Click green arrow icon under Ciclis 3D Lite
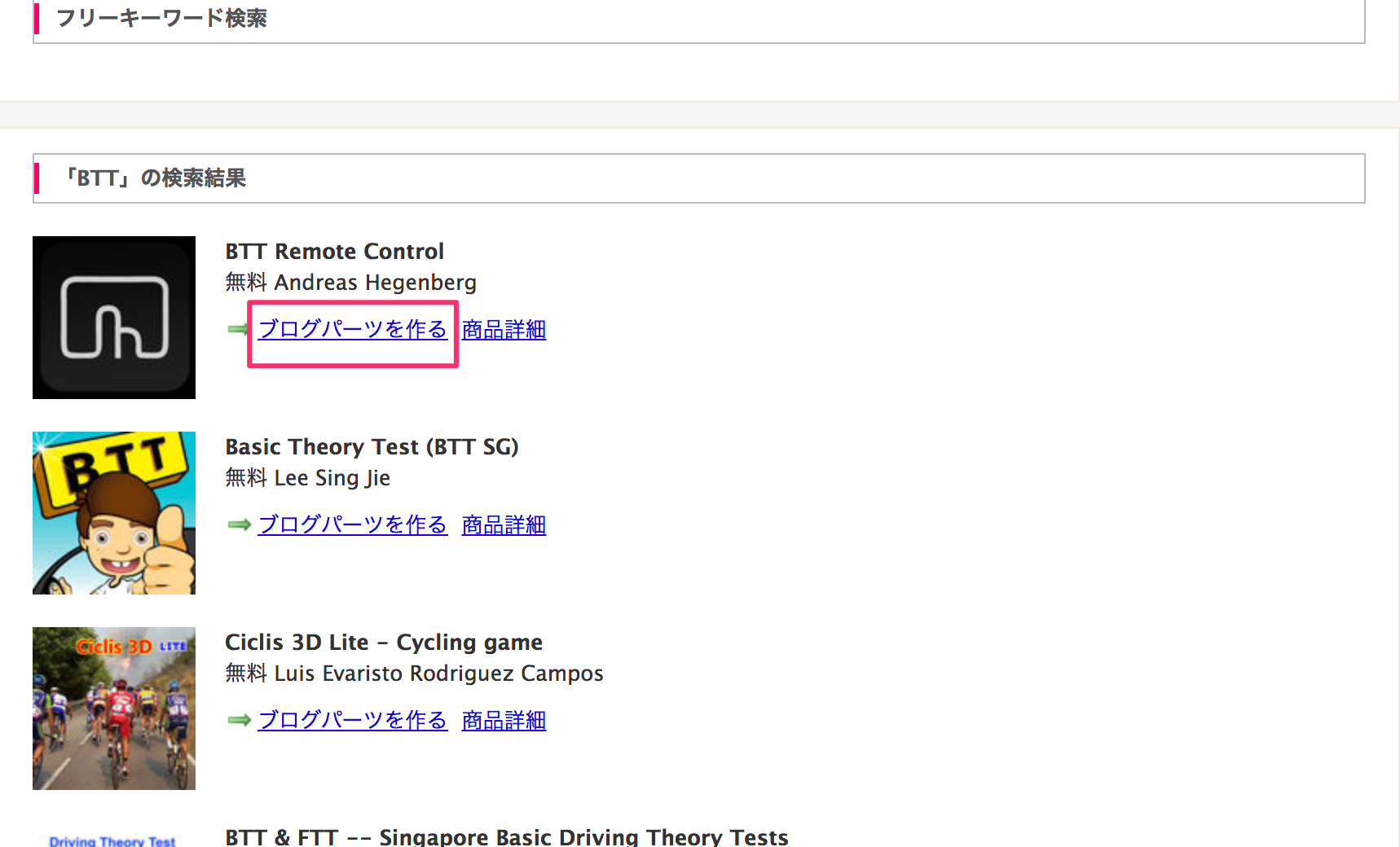The width and height of the screenshot is (1400, 847). pos(239,720)
